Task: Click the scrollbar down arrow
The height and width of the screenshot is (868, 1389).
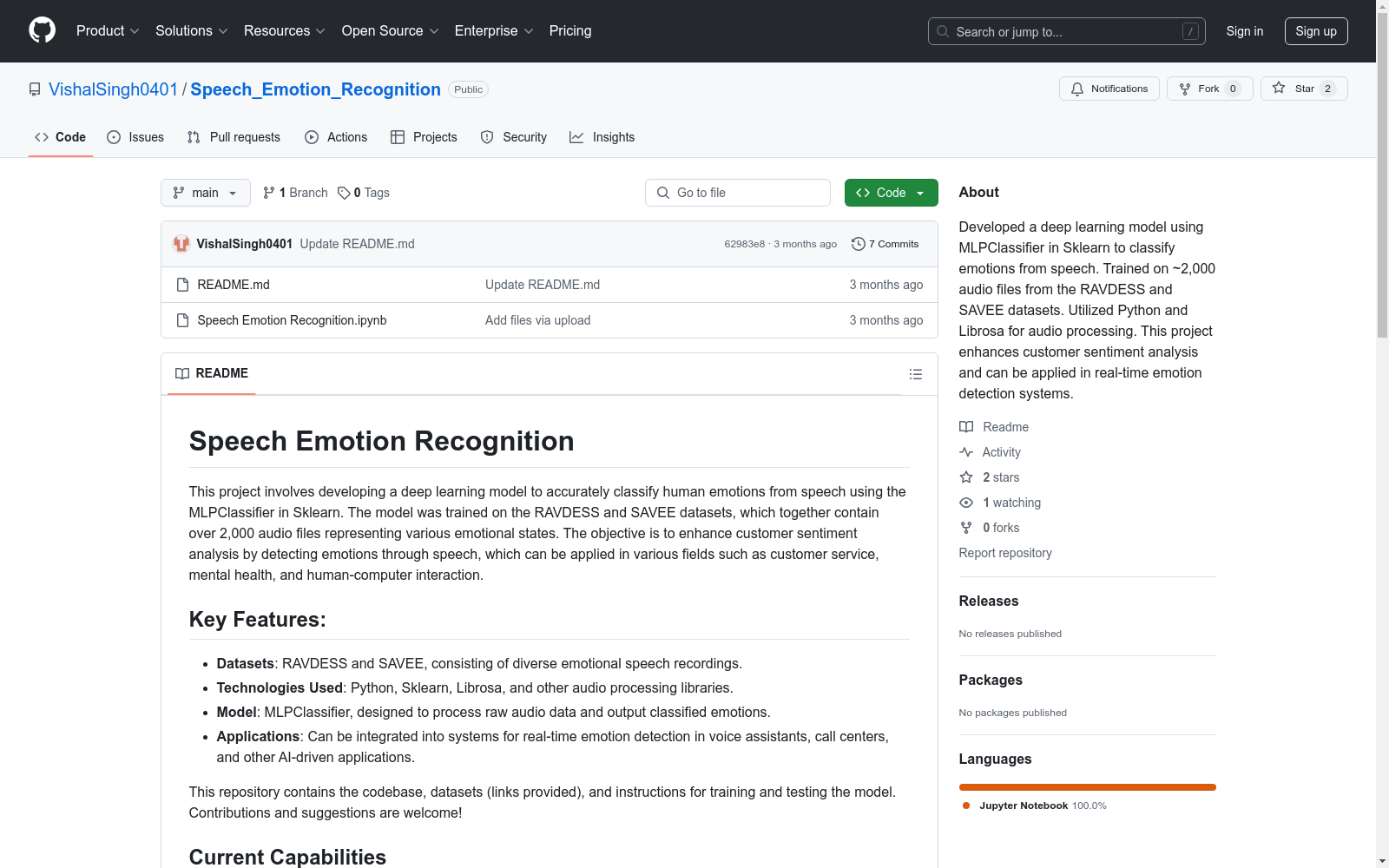Action: 1383,861
